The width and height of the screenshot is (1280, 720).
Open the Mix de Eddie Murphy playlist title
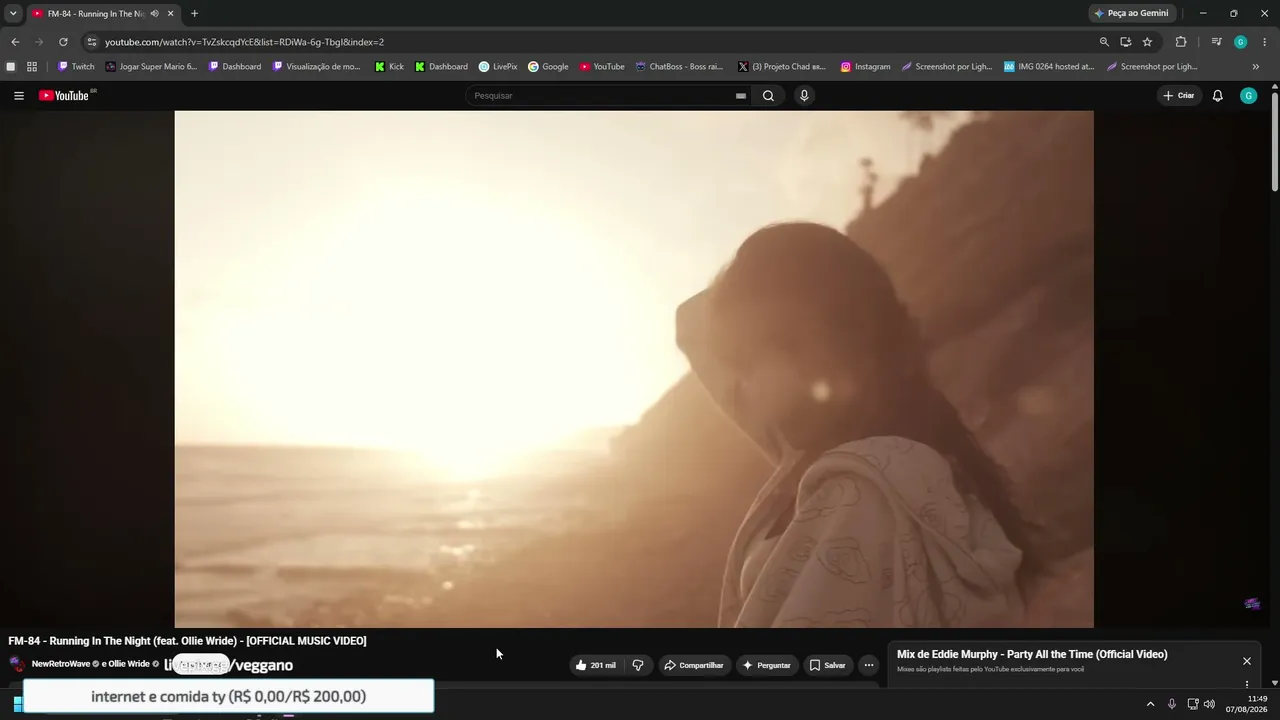(1032, 655)
